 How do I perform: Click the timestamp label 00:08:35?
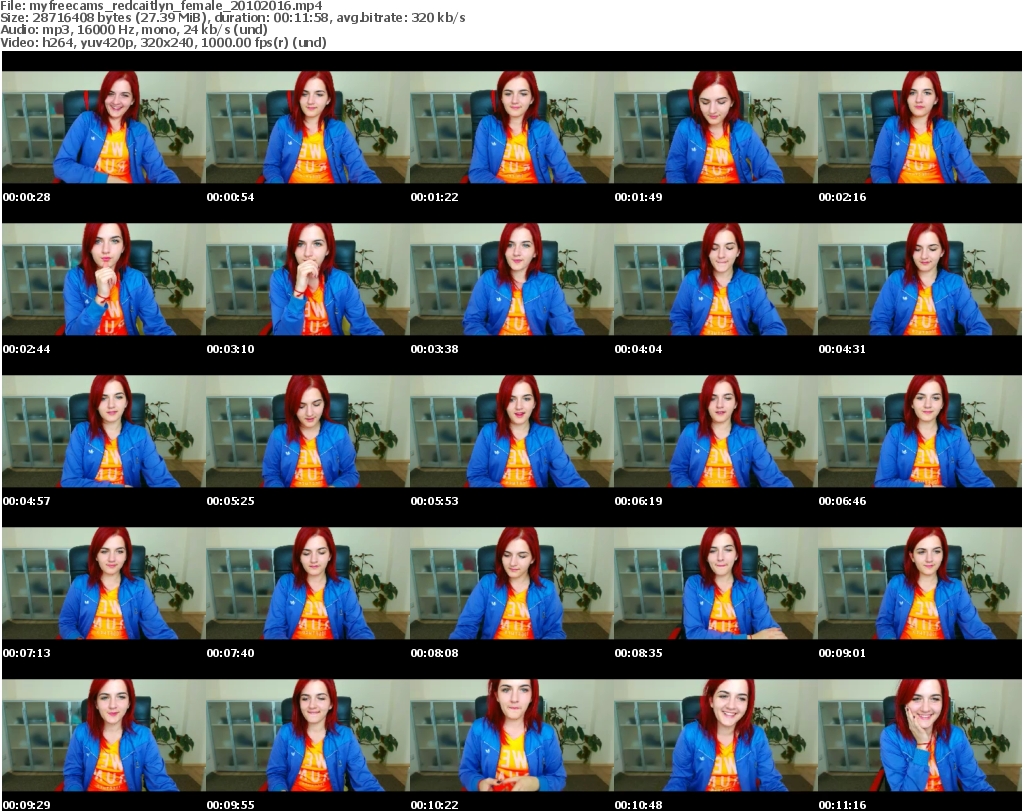(x=638, y=653)
